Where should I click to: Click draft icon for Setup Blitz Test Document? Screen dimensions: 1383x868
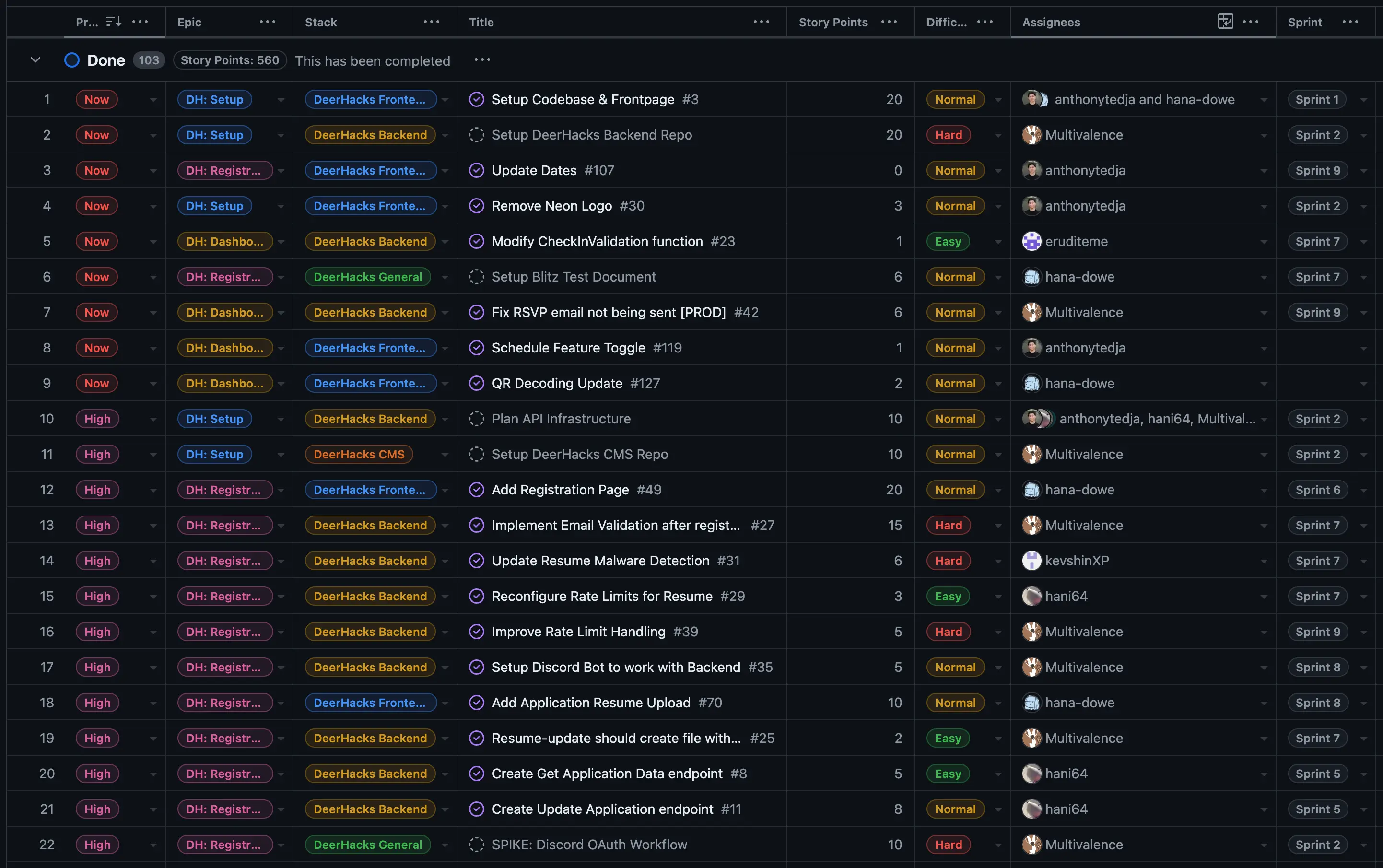(477, 277)
